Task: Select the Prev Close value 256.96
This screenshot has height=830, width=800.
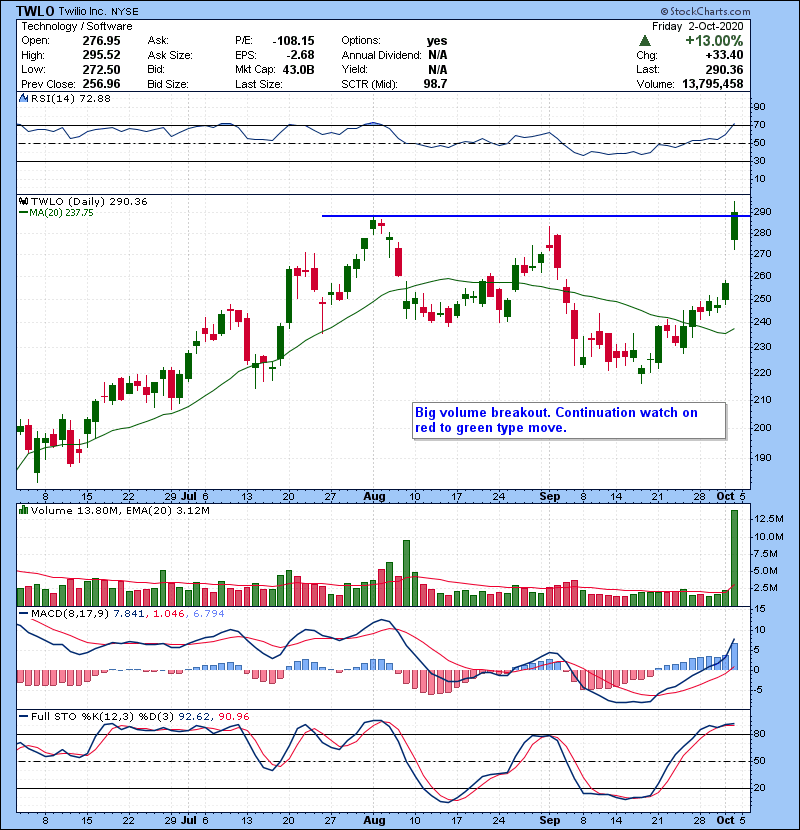Action: [101, 84]
